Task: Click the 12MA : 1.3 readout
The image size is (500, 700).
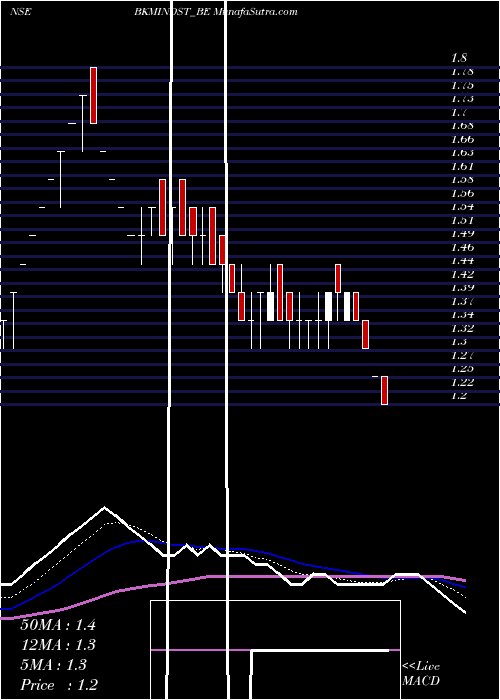Action: pos(58,645)
